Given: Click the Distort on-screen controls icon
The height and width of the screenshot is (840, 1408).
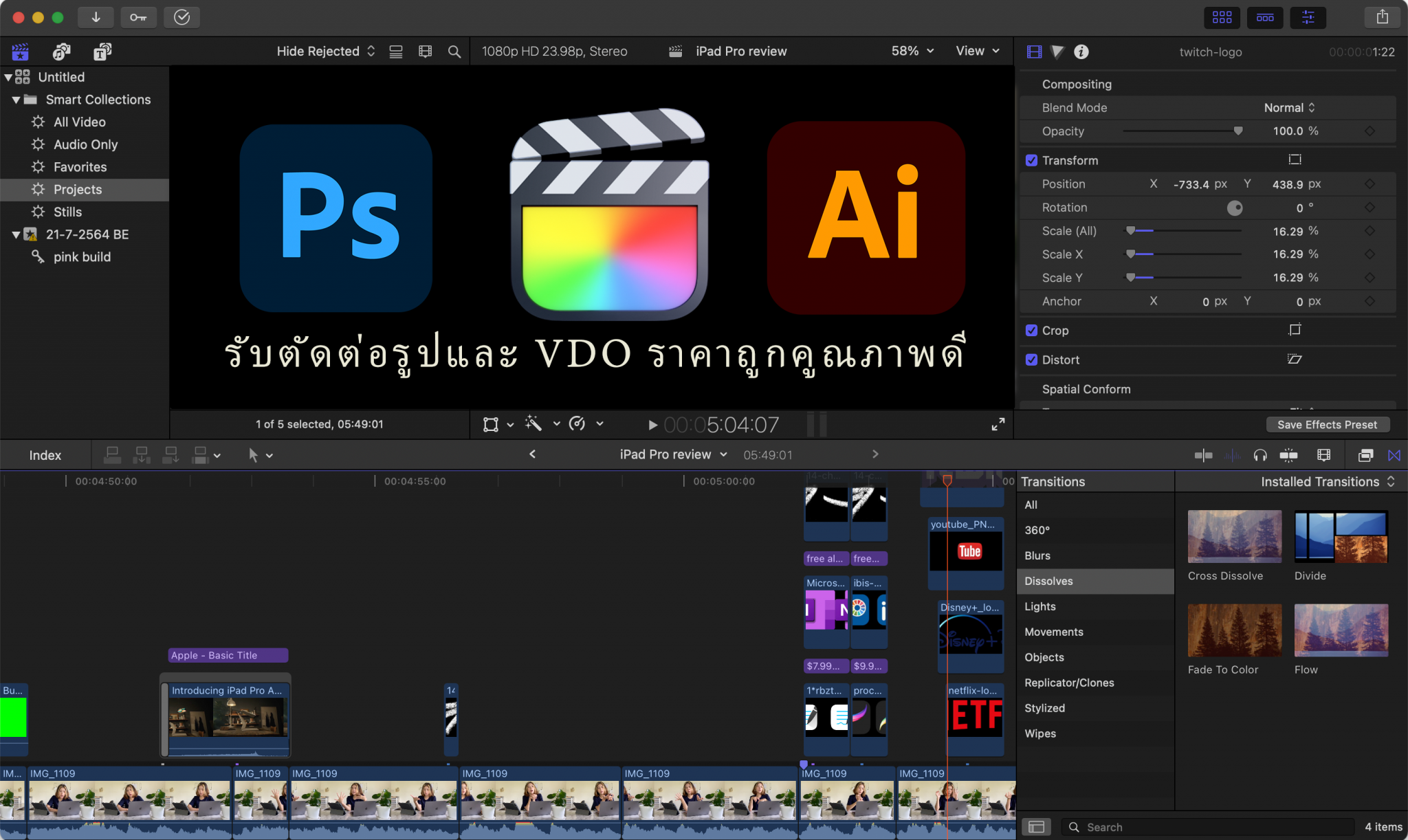Looking at the screenshot, I should (1295, 359).
